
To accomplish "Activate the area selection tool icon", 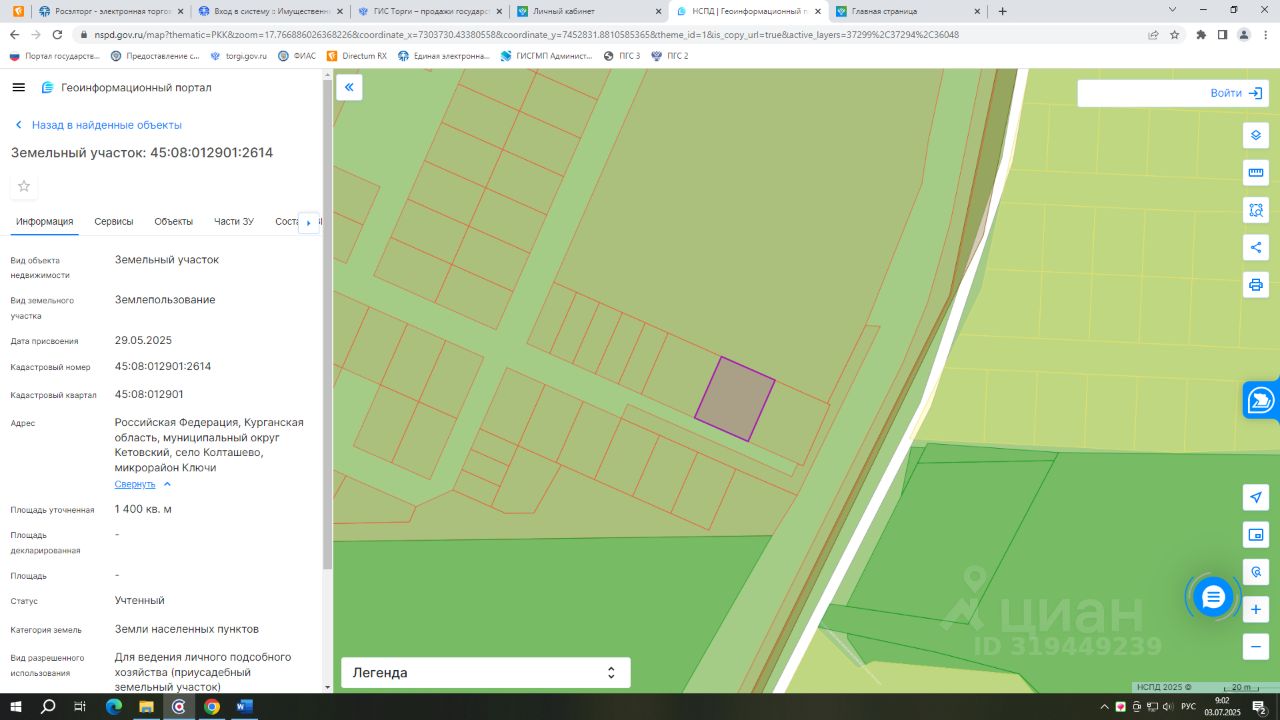I will pos(1256,210).
